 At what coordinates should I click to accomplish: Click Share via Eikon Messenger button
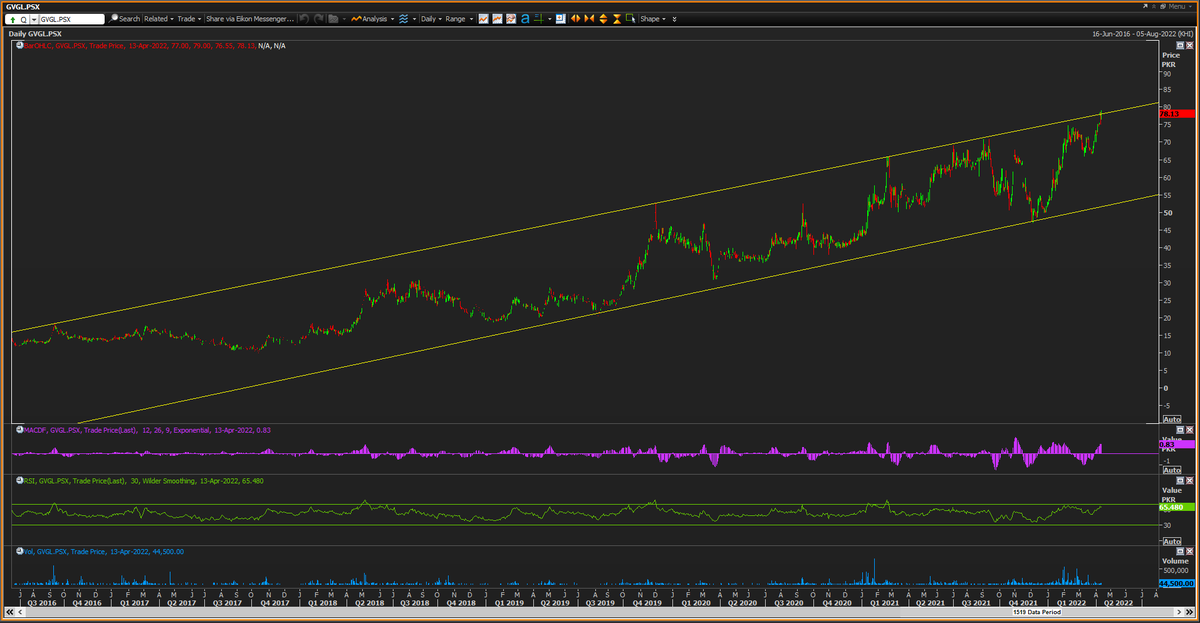(x=250, y=19)
